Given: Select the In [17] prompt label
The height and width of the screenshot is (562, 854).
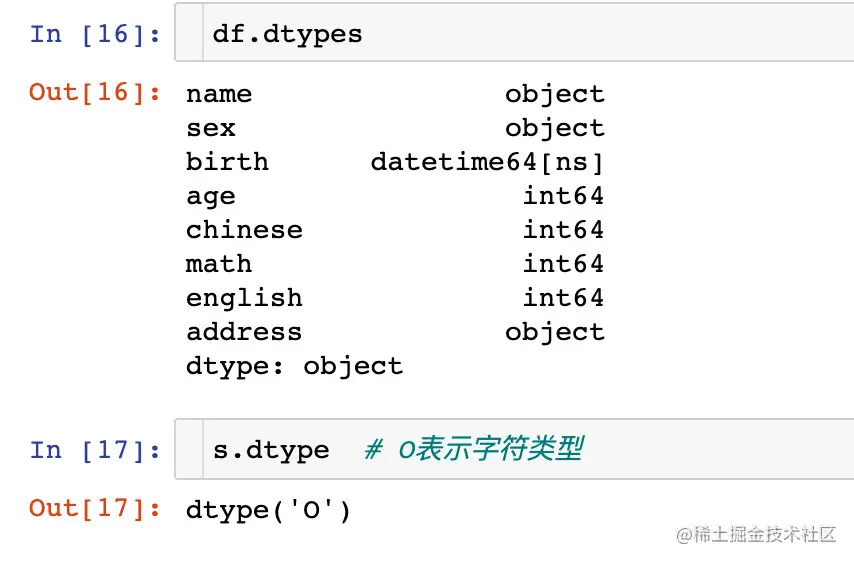Looking at the screenshot, I should tap(95, 450).
